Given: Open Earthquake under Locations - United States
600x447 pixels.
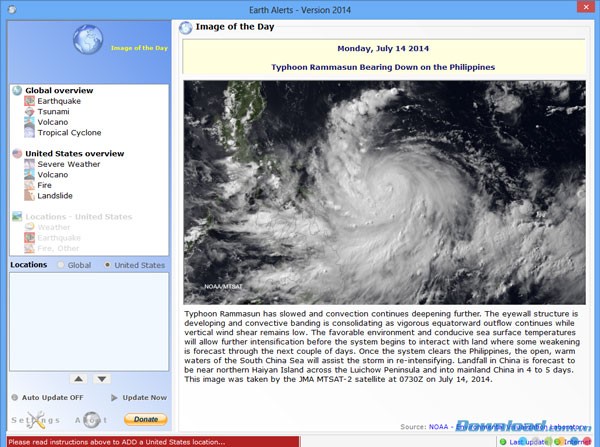Looking at the screenshot, I should [x=59, y=238].
